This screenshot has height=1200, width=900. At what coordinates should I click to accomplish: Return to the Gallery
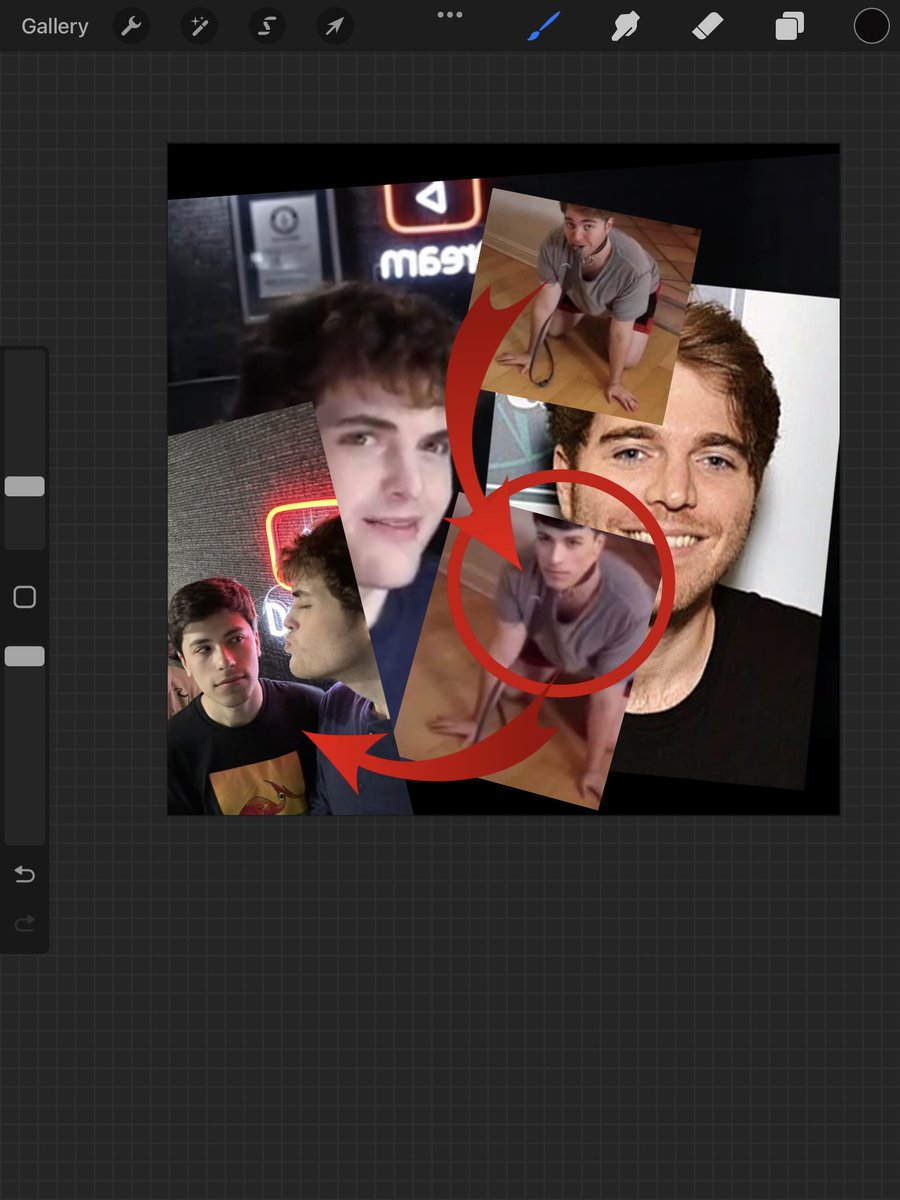(x=55, y=27)
